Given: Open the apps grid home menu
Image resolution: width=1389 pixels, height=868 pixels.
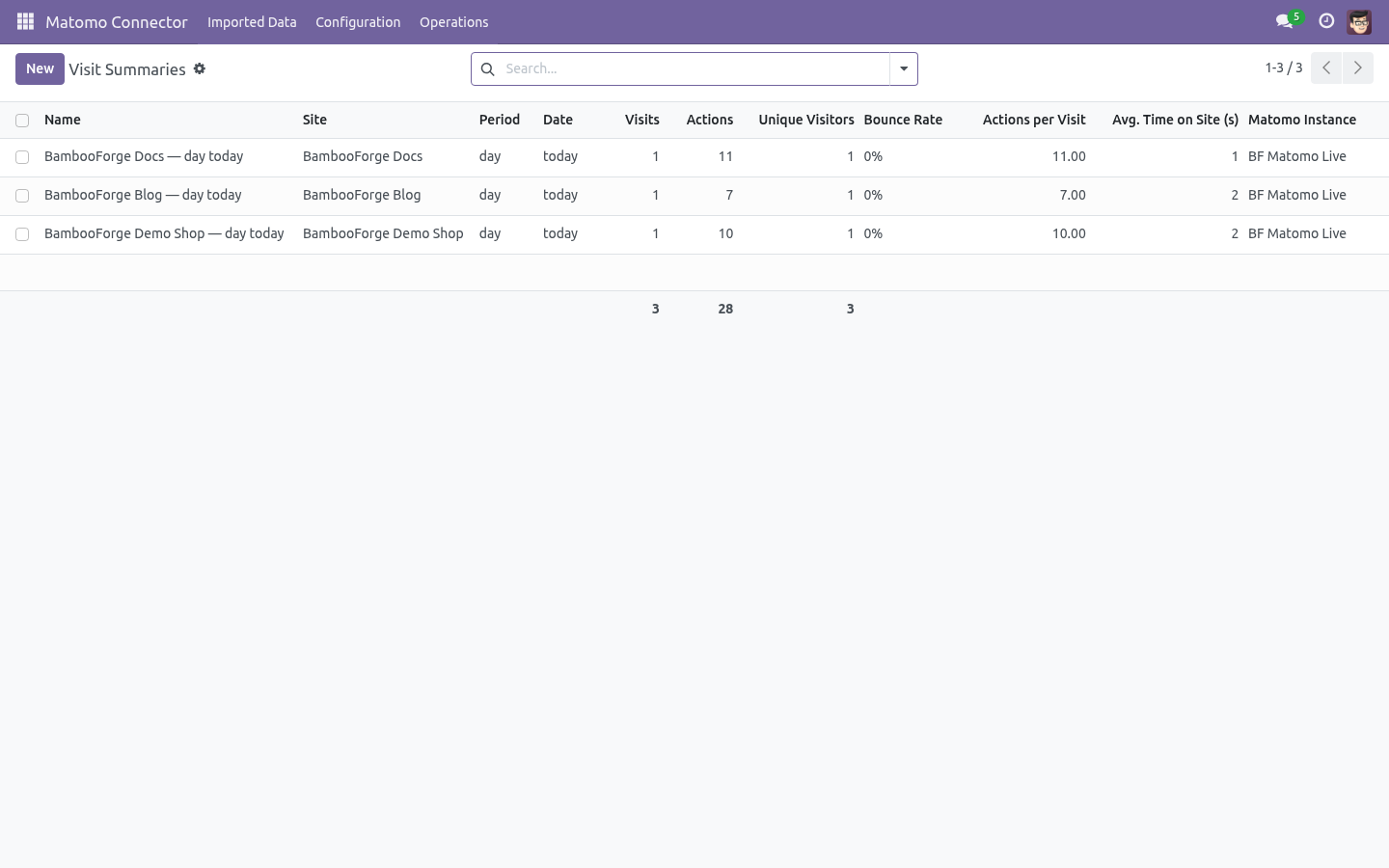Looking at the screenshot, I should point(26,21).
